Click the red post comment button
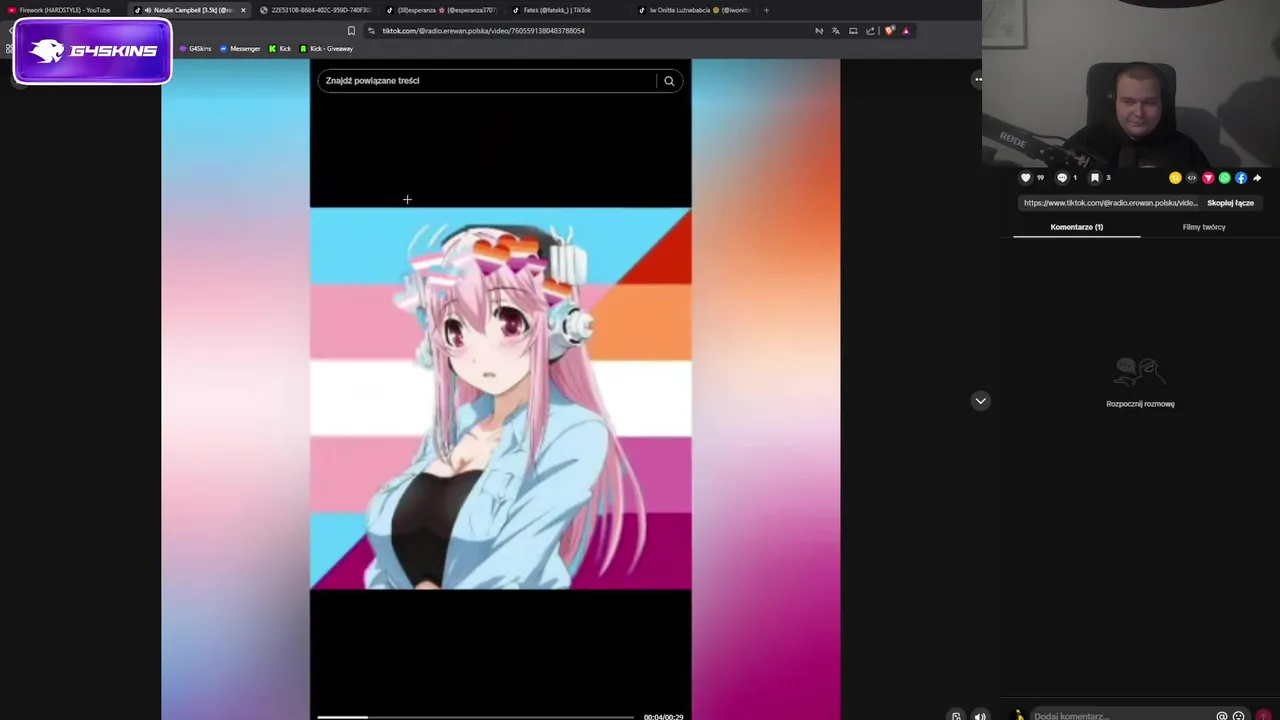Screen dimensions: 1280x720 point(1264,716)
